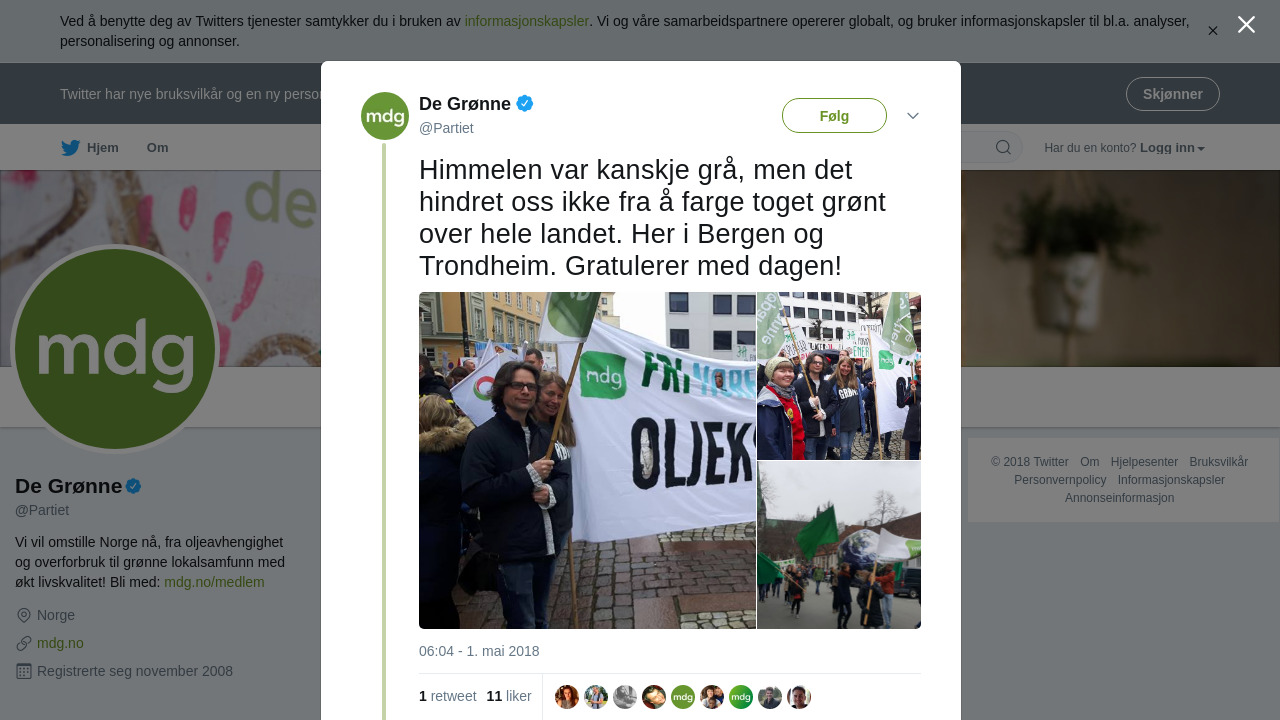Click the Twitter bird Hjem icon
Image resolution: width=1280 pixels, height=720 pixels.
(71, 148)
